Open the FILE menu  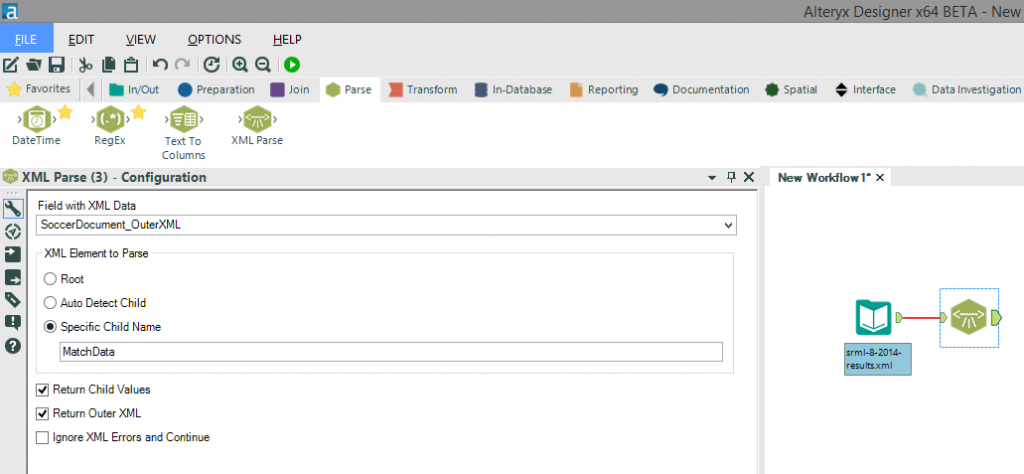26,39
